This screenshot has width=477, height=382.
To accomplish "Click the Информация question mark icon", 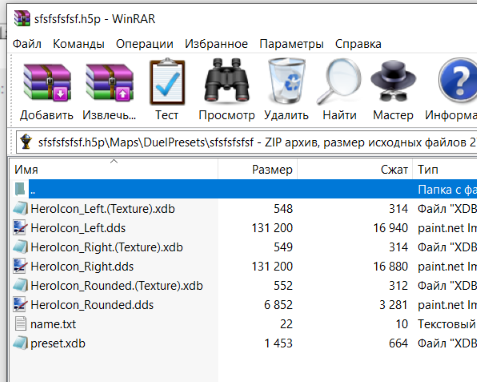I will point(458,80).
